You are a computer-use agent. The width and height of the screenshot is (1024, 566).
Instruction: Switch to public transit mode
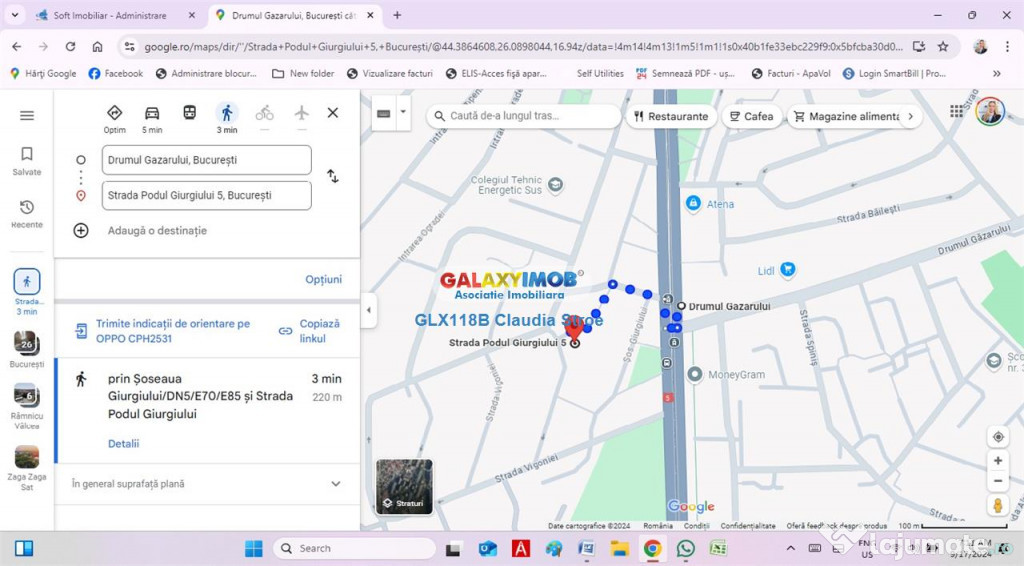point(189,113)
